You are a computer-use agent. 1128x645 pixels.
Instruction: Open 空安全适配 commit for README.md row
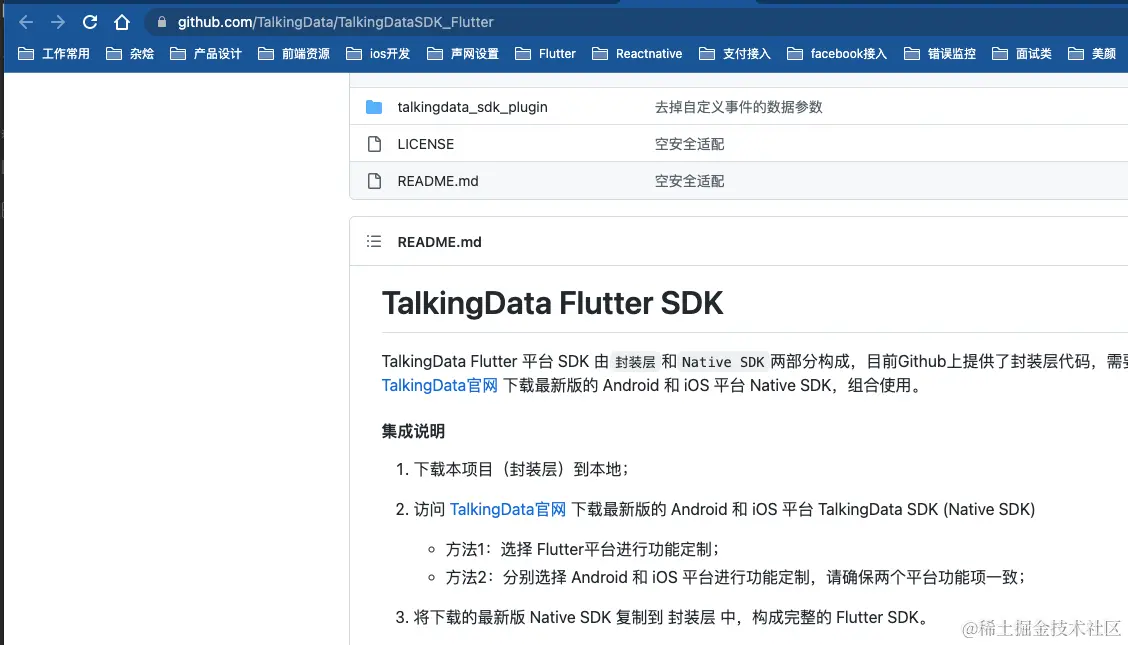pyautogui.click(x=689, y=181)
